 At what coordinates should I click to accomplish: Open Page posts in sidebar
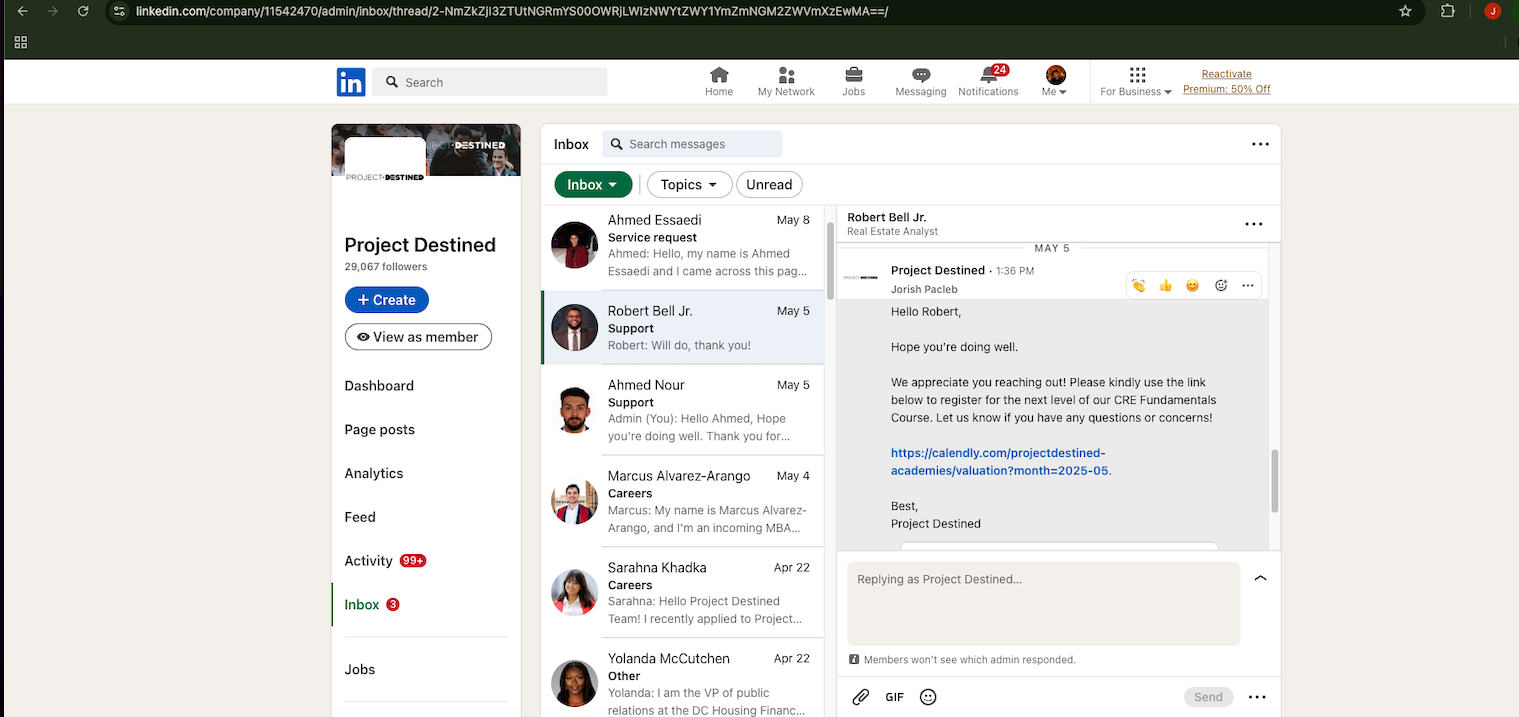379,430
